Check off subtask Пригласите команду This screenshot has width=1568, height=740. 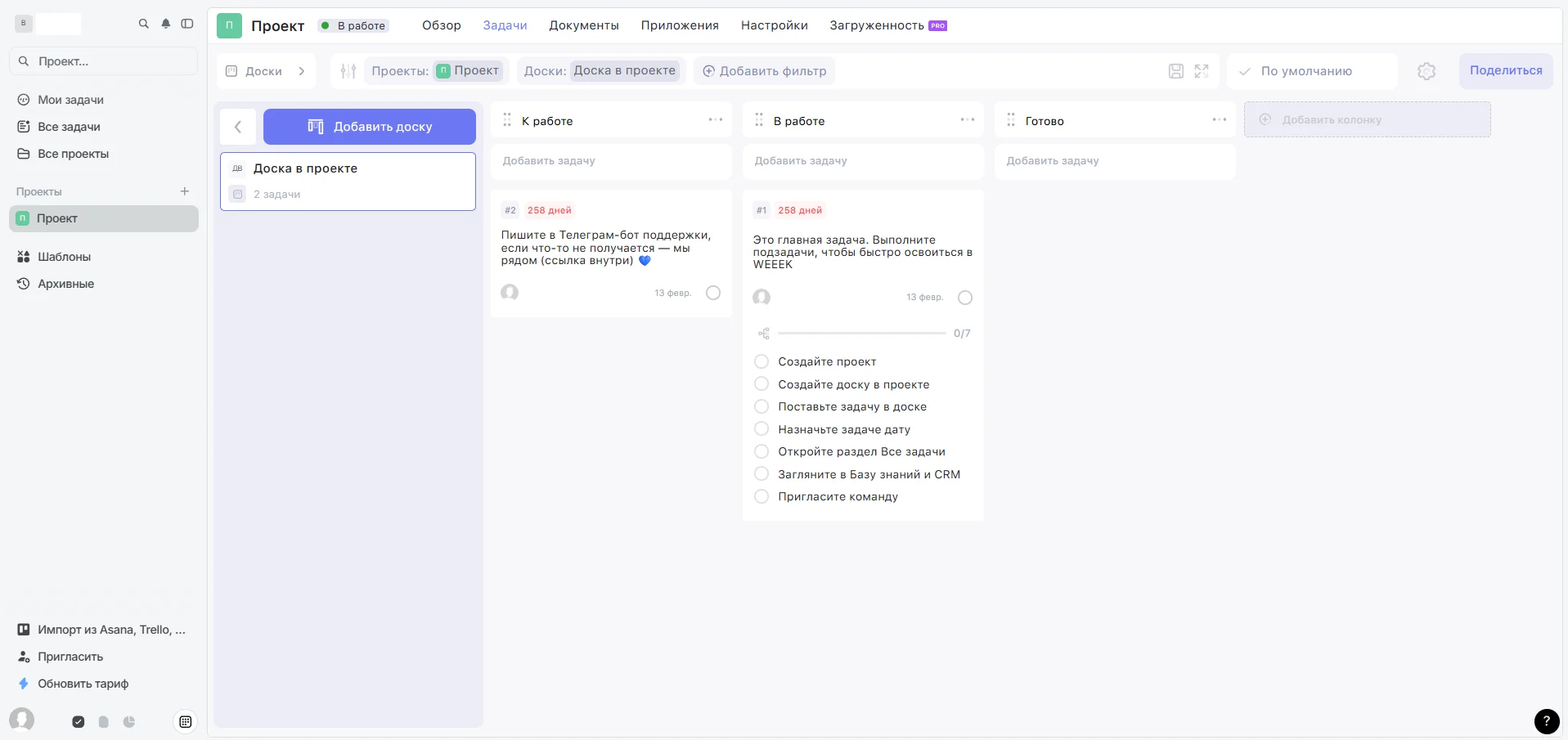coord(762,496)
